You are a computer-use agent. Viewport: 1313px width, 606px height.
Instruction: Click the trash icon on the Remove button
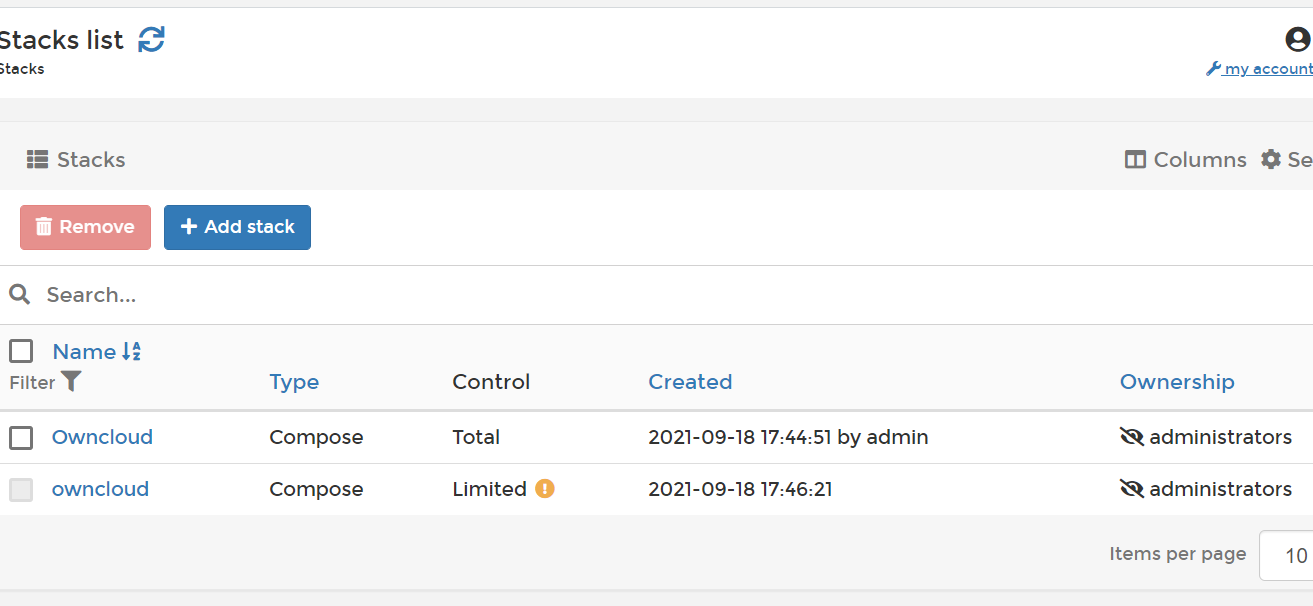coord(44,227)
